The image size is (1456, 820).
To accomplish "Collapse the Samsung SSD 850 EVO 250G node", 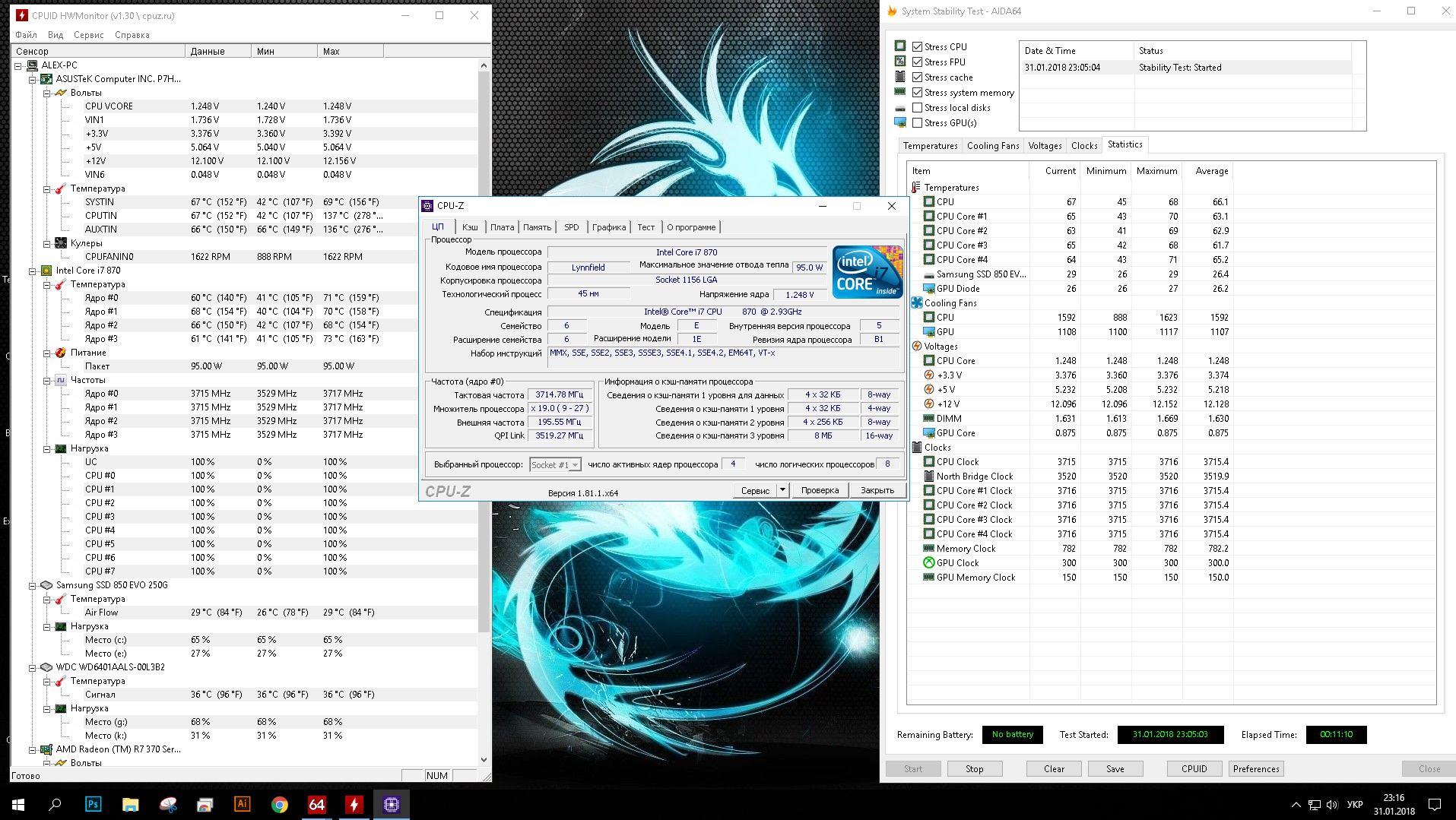I will pyautogui.click(x=32, y=585).
